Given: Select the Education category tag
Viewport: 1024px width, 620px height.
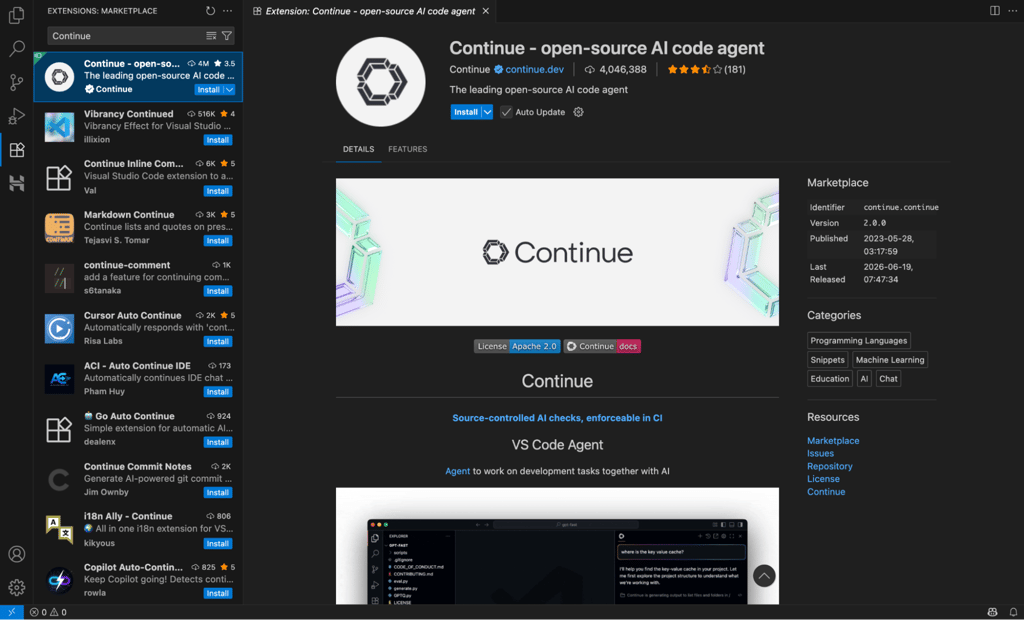Looking at the screenshot, I should [829, 379].
